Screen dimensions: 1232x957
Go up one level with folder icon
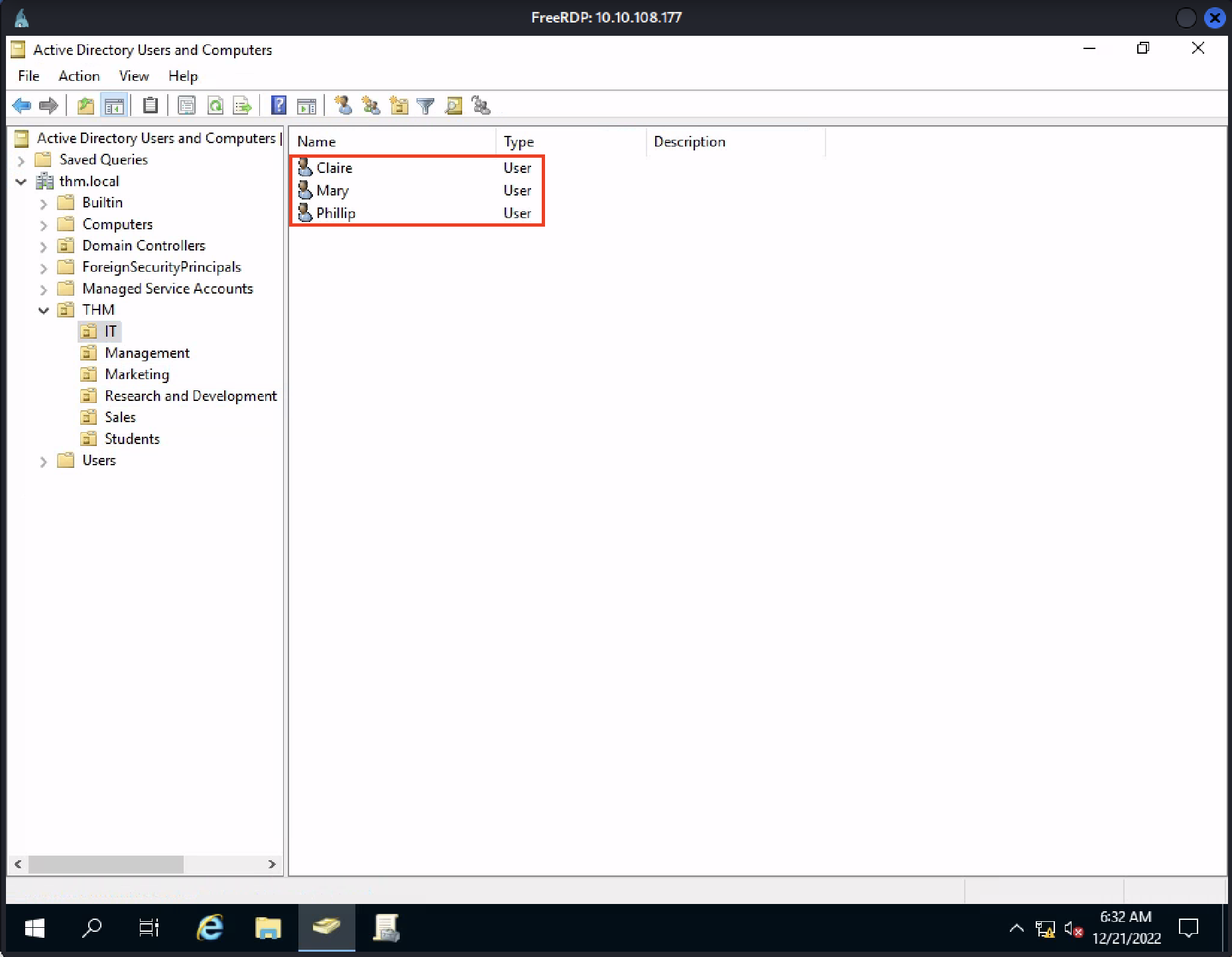tap(86, 105)
